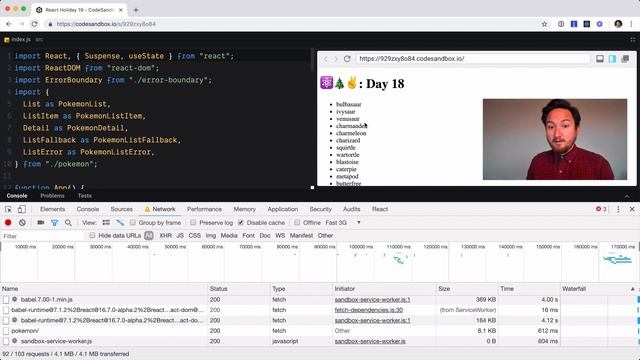Sort network table by Size column
Viewport: 640px width, 360px height.
467,289
